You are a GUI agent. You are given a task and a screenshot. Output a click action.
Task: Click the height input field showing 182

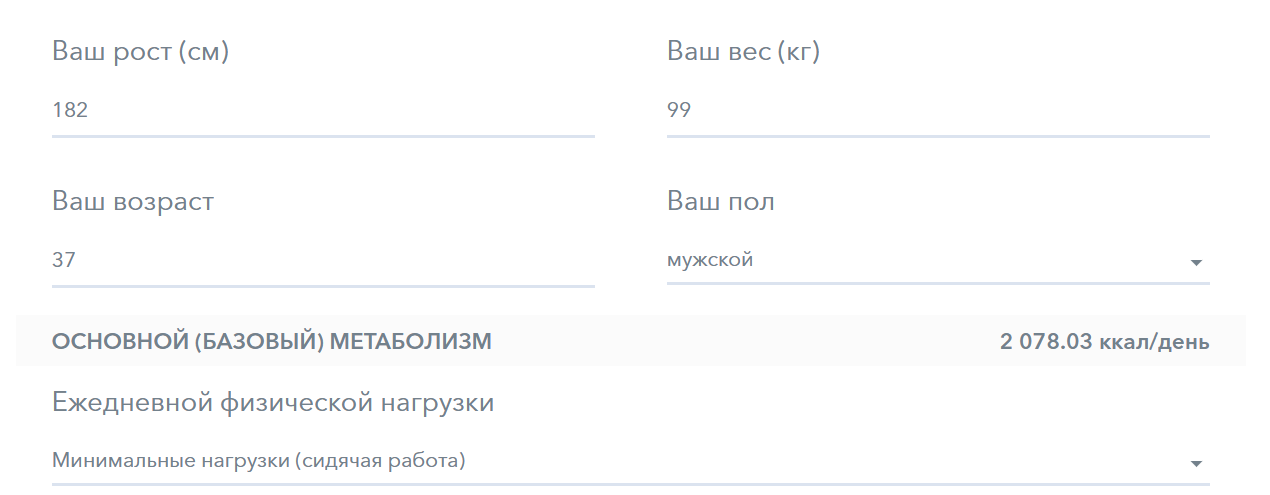tap(323, 111)
